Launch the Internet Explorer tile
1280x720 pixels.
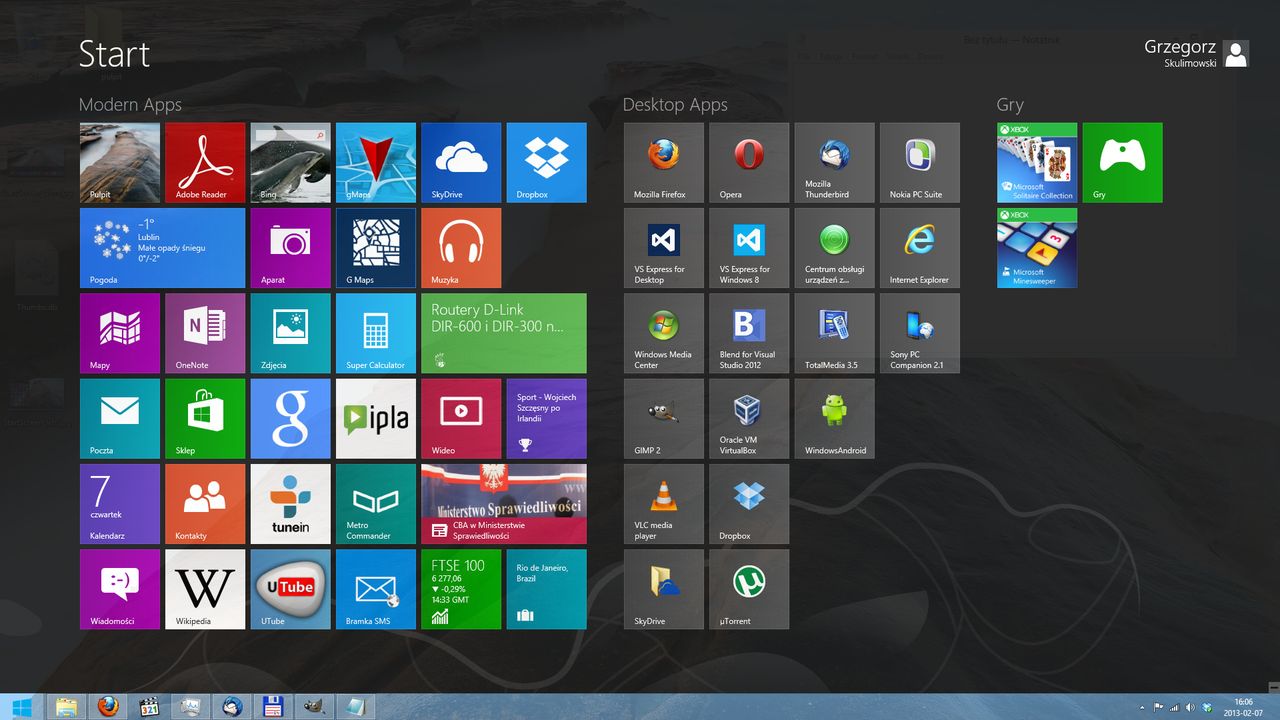(x=920, y=248)
